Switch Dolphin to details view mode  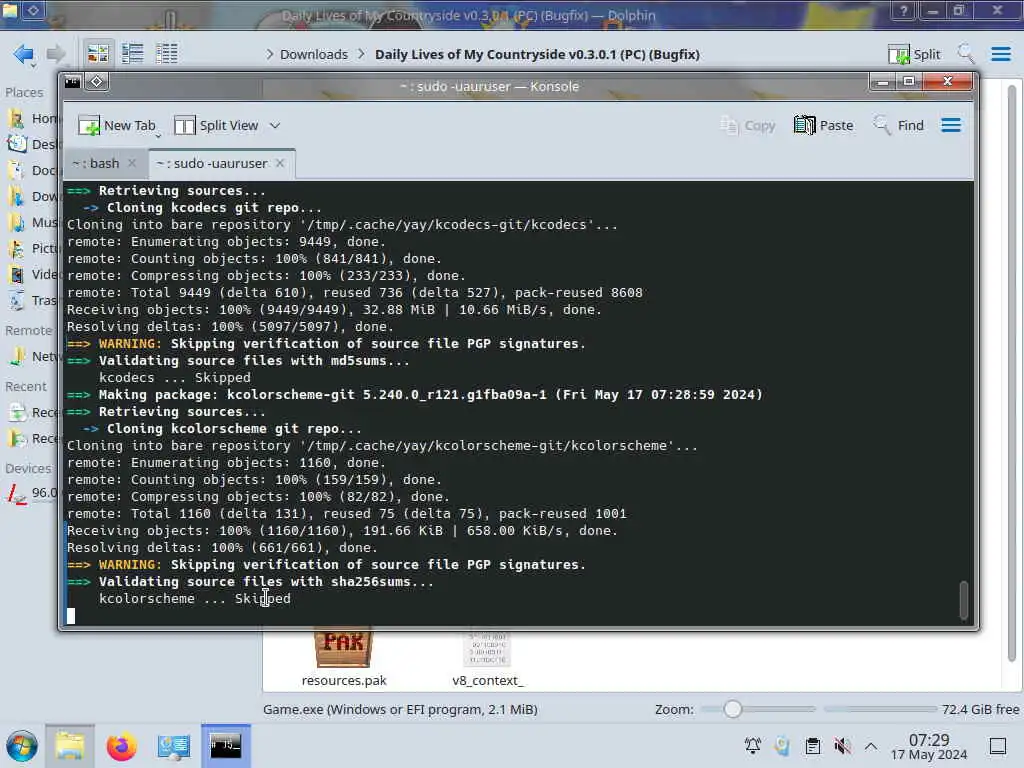pos(167,54)
